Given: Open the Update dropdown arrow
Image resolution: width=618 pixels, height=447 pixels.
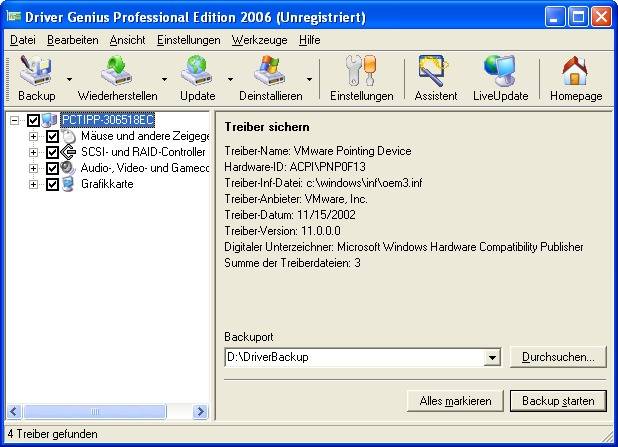Looking at the screenshot, I should coord(230,79).
